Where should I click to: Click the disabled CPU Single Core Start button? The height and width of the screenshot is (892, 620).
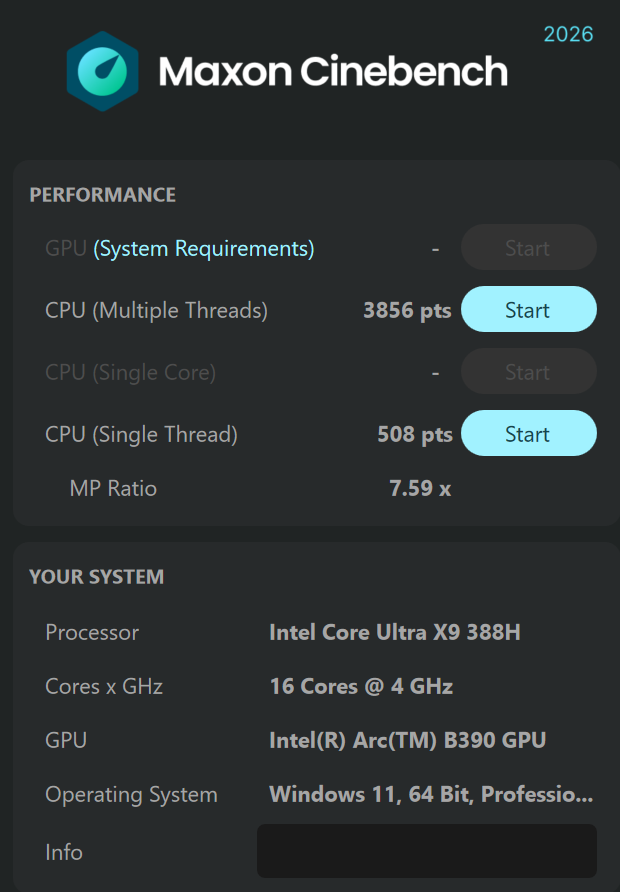[528, 371]
